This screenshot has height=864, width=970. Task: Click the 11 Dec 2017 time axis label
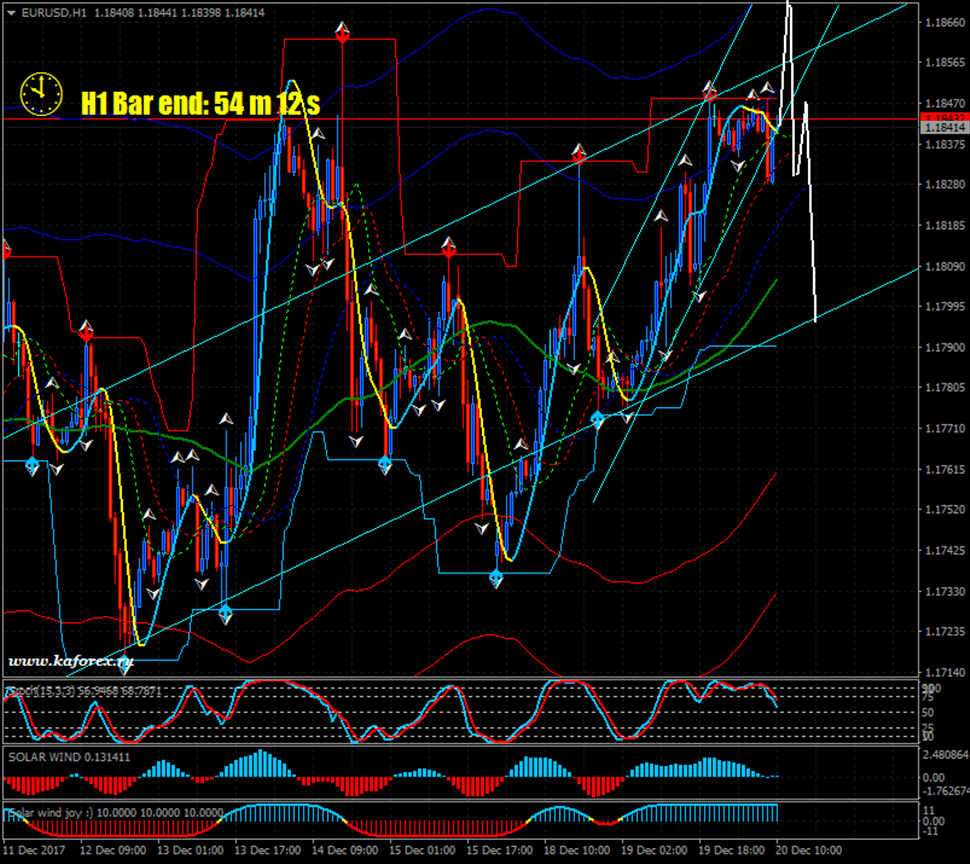pos(34,850)
